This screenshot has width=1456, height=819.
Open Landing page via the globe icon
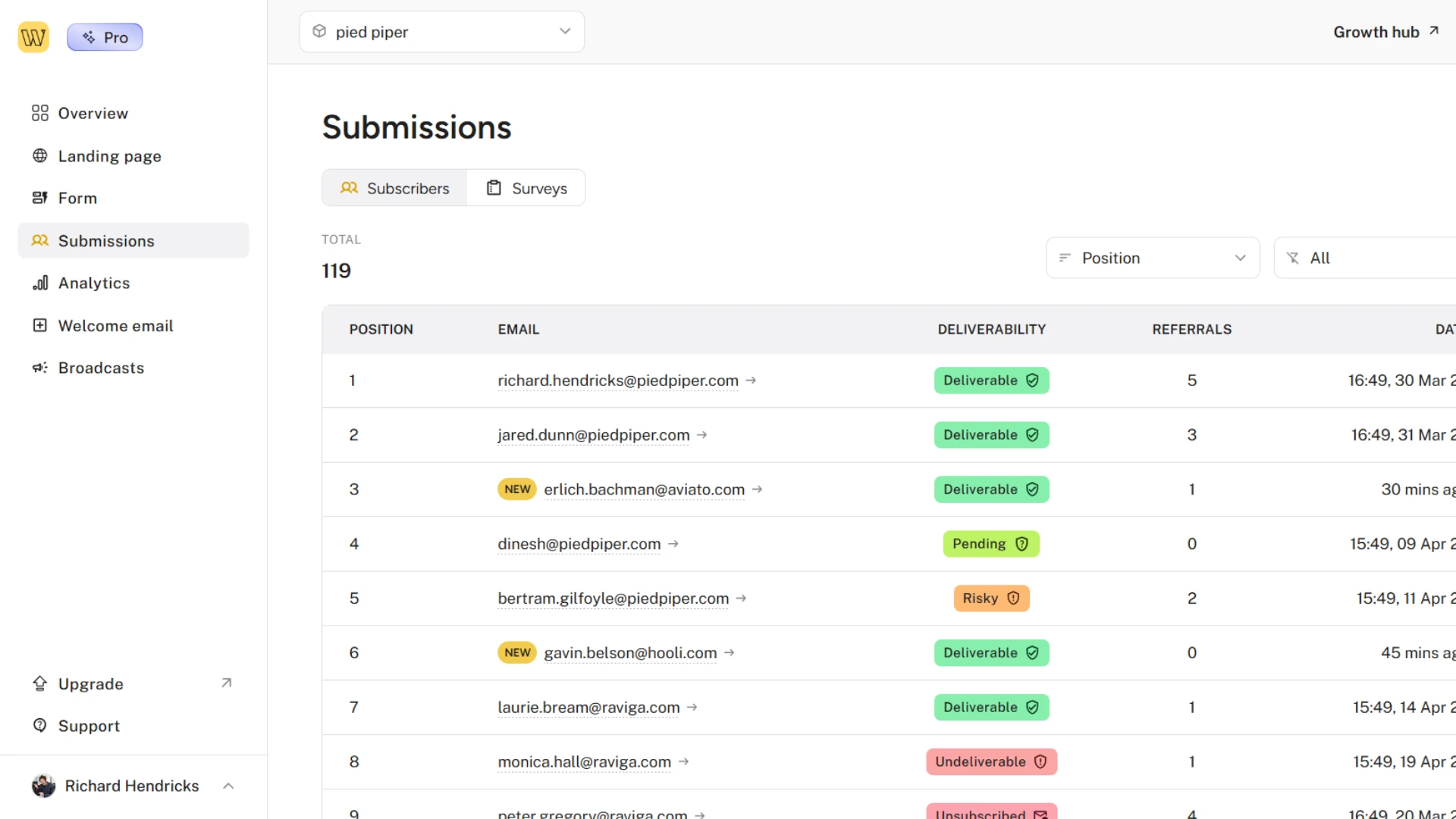pyautogui.click(x=42, y=156)
